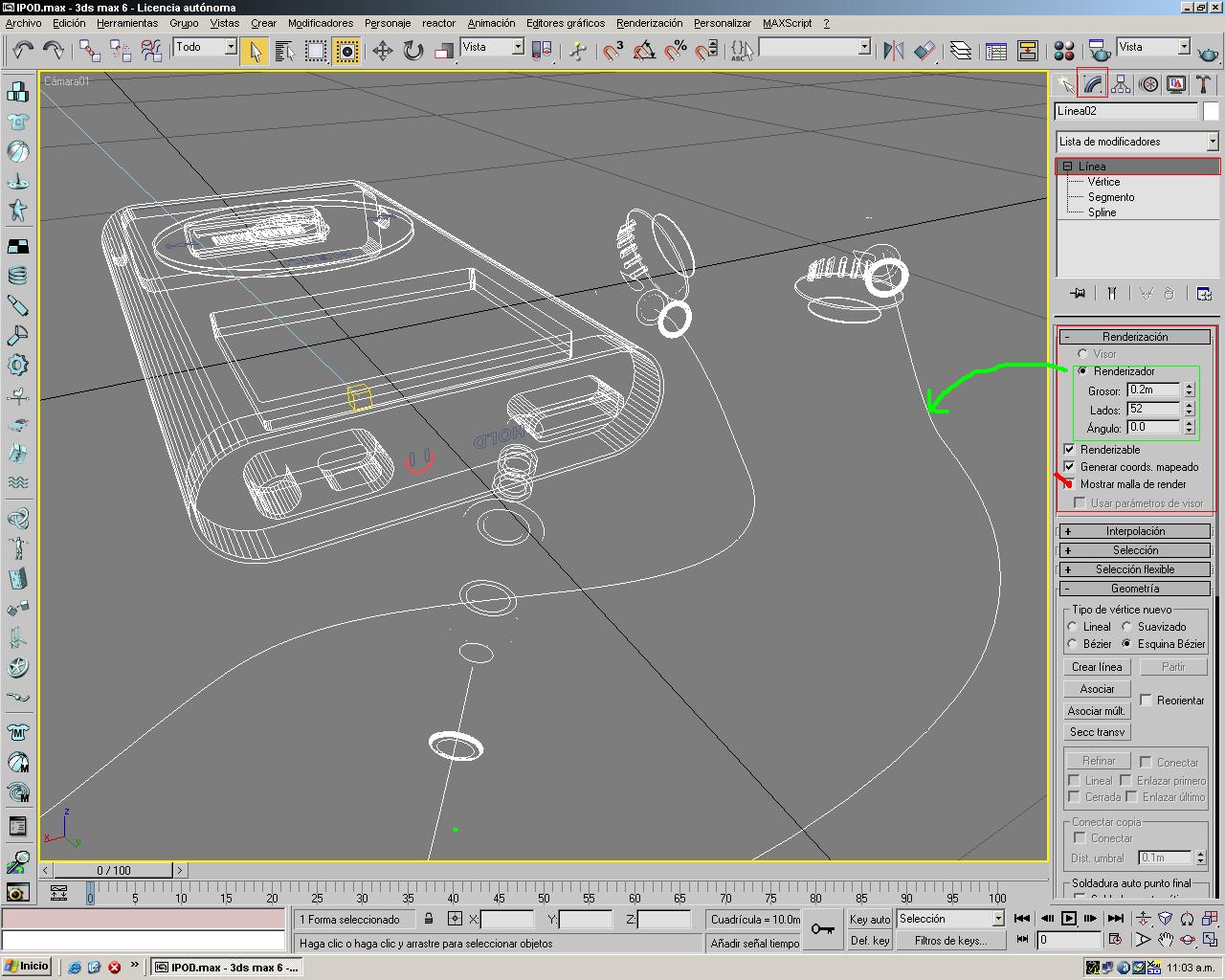Open the MAXScript menu
The width and height of the screenshot is (1225, 980).
click(788, 23)
